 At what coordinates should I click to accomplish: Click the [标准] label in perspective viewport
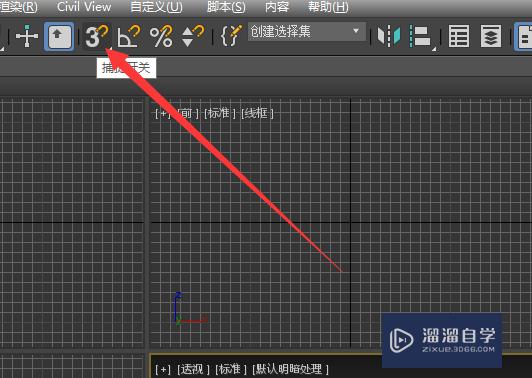click(231, 369)
